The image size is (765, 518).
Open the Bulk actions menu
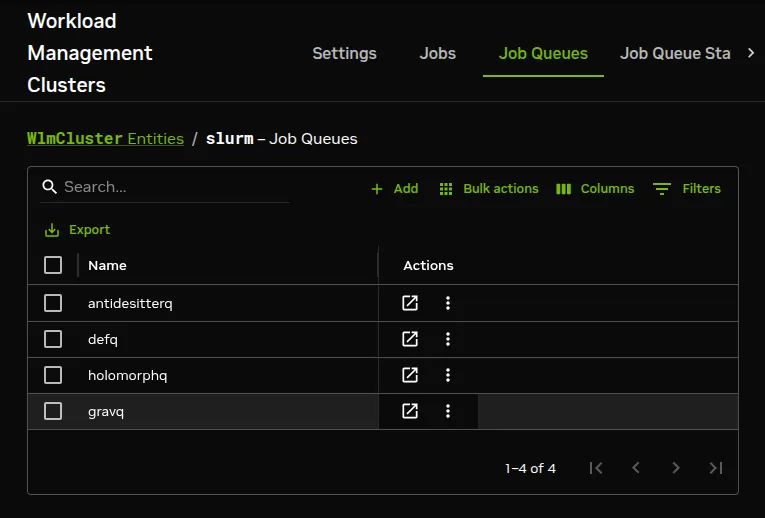[489, 189]
